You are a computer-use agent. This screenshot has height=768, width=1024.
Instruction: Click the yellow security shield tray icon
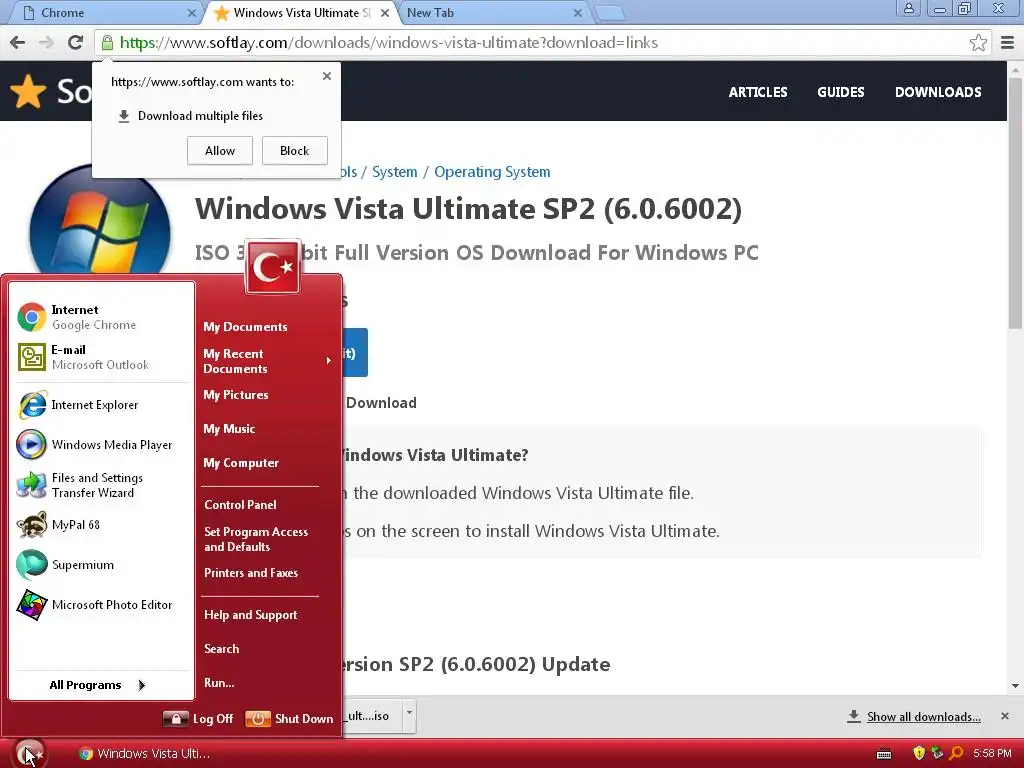[x=919, y=754]
